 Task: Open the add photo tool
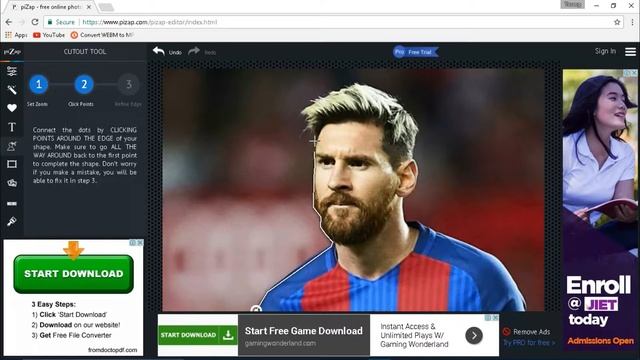(x=12, y=183)
